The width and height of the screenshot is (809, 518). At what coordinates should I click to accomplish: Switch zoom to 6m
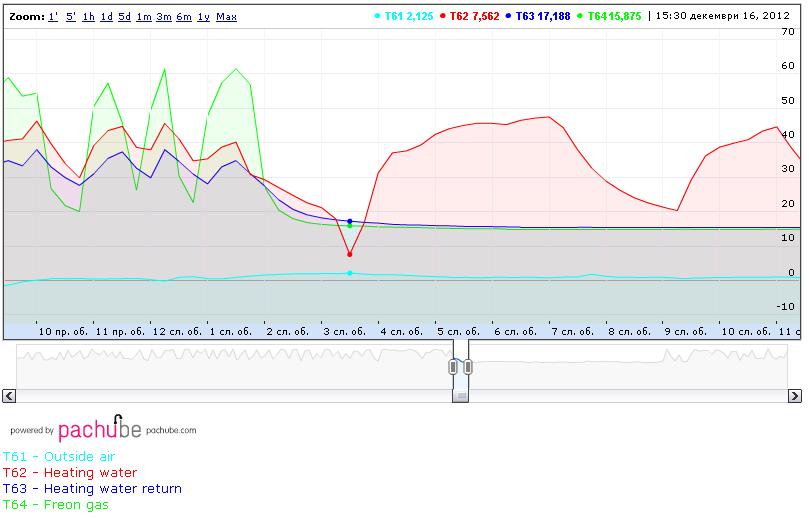pos(184,17)
